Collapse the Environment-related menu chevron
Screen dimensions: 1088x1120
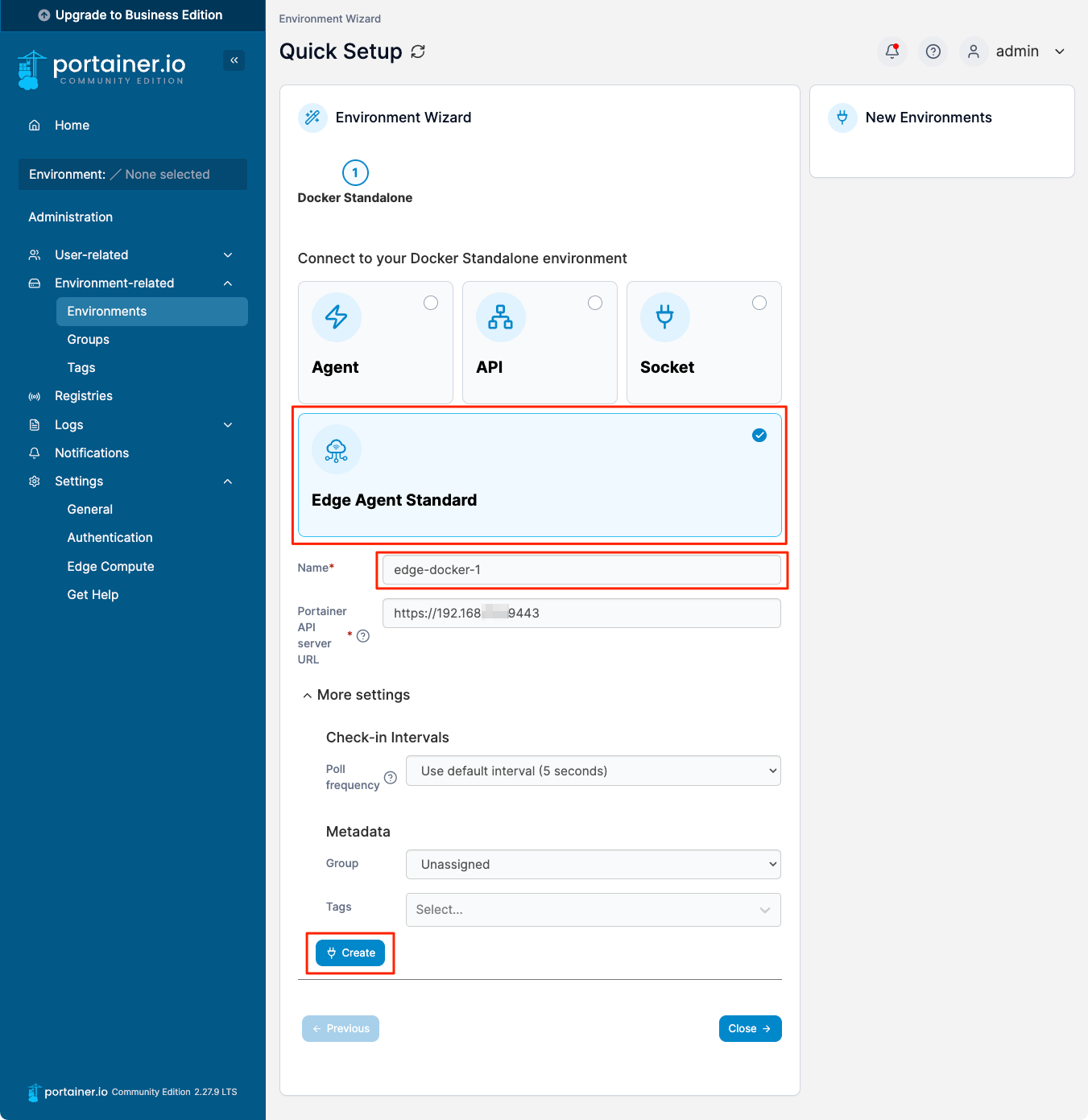tap(228, 283)
